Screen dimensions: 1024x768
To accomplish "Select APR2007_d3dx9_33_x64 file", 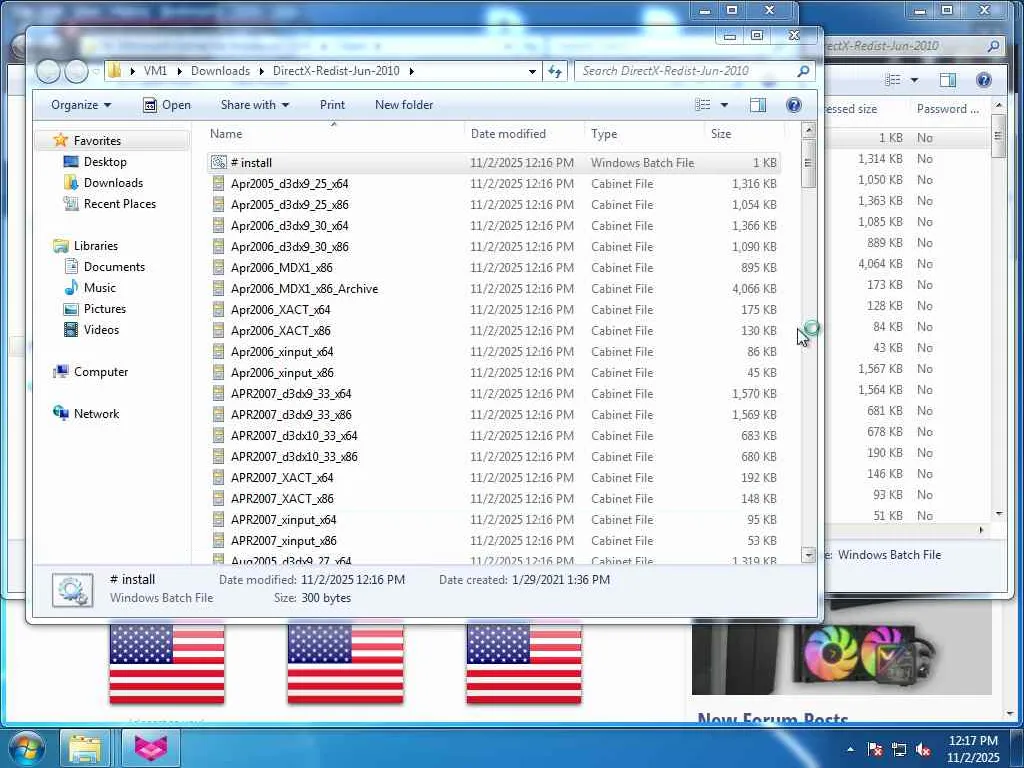I will [x=291, y=393].
